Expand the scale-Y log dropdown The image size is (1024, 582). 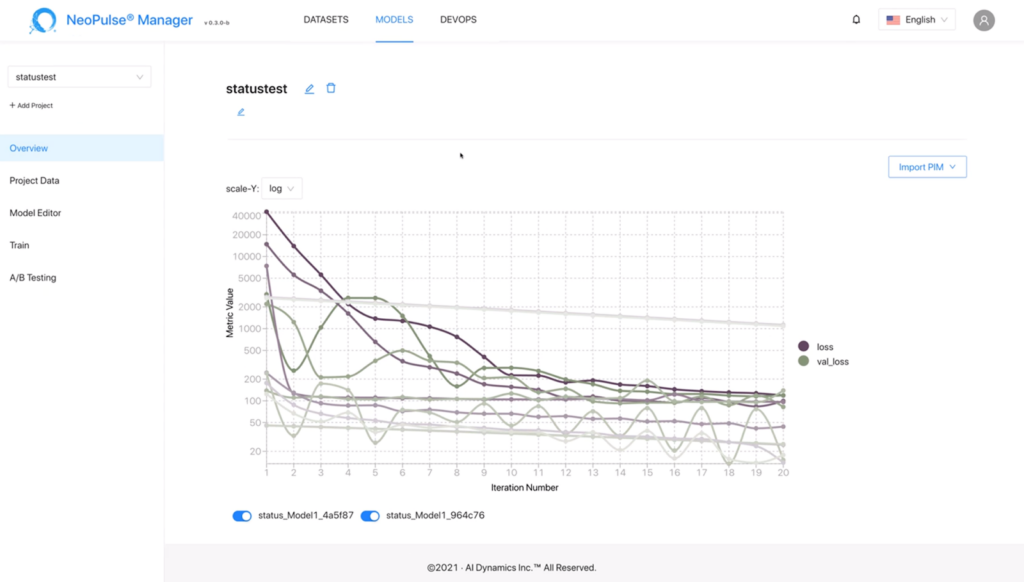(282, 188)
